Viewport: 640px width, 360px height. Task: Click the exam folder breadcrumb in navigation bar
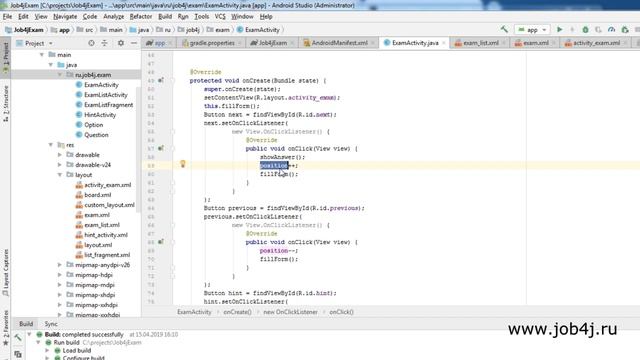click(x=222, y=30)
